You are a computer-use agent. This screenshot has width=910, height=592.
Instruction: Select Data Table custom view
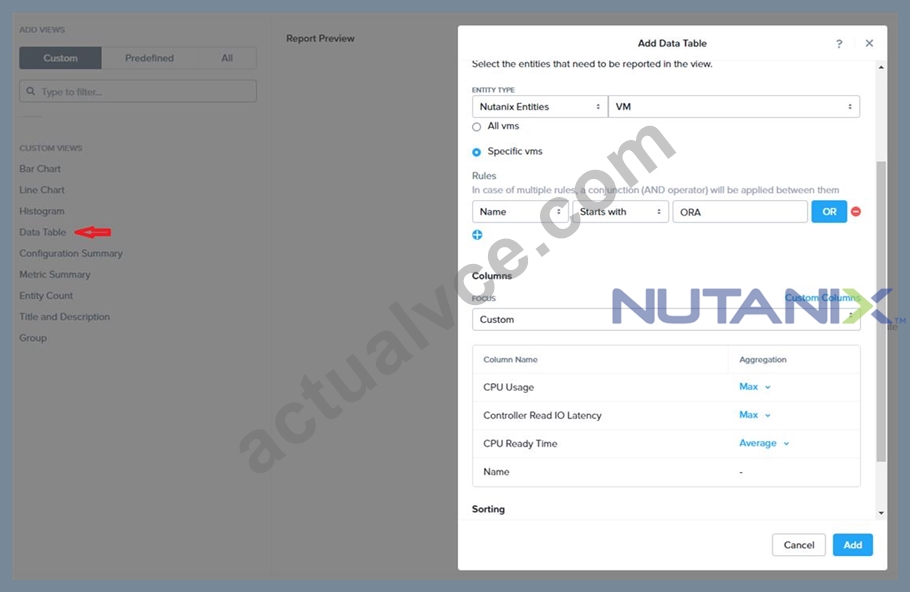[43, 232]
